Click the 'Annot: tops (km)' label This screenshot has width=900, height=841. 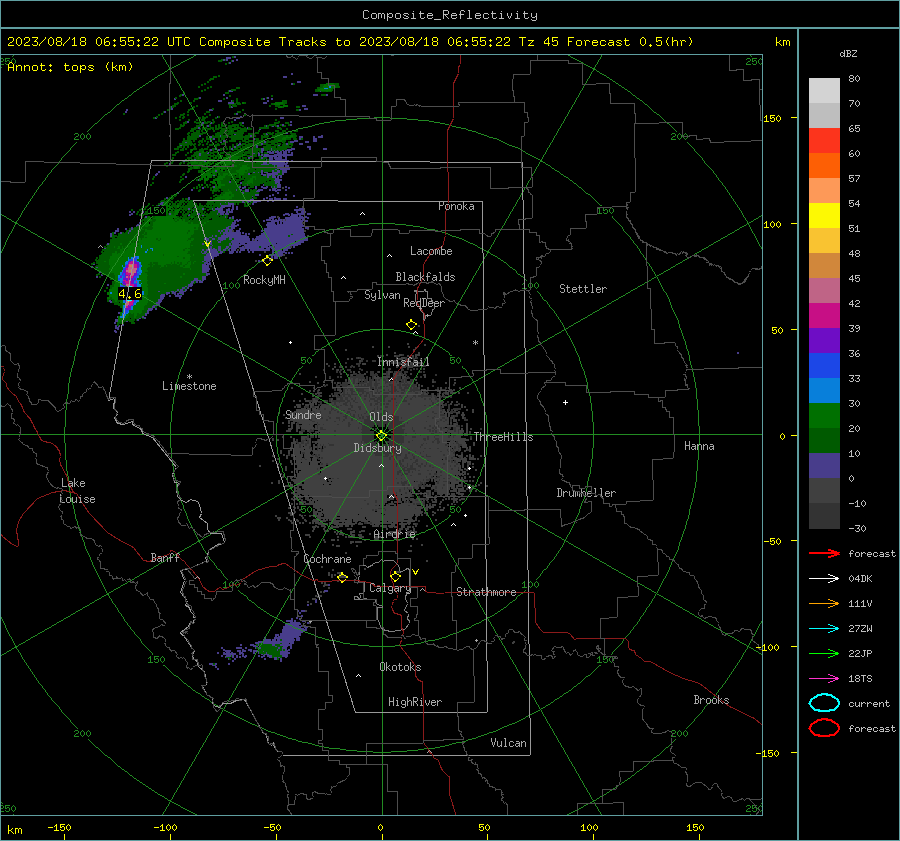click(x=70, y=67)
